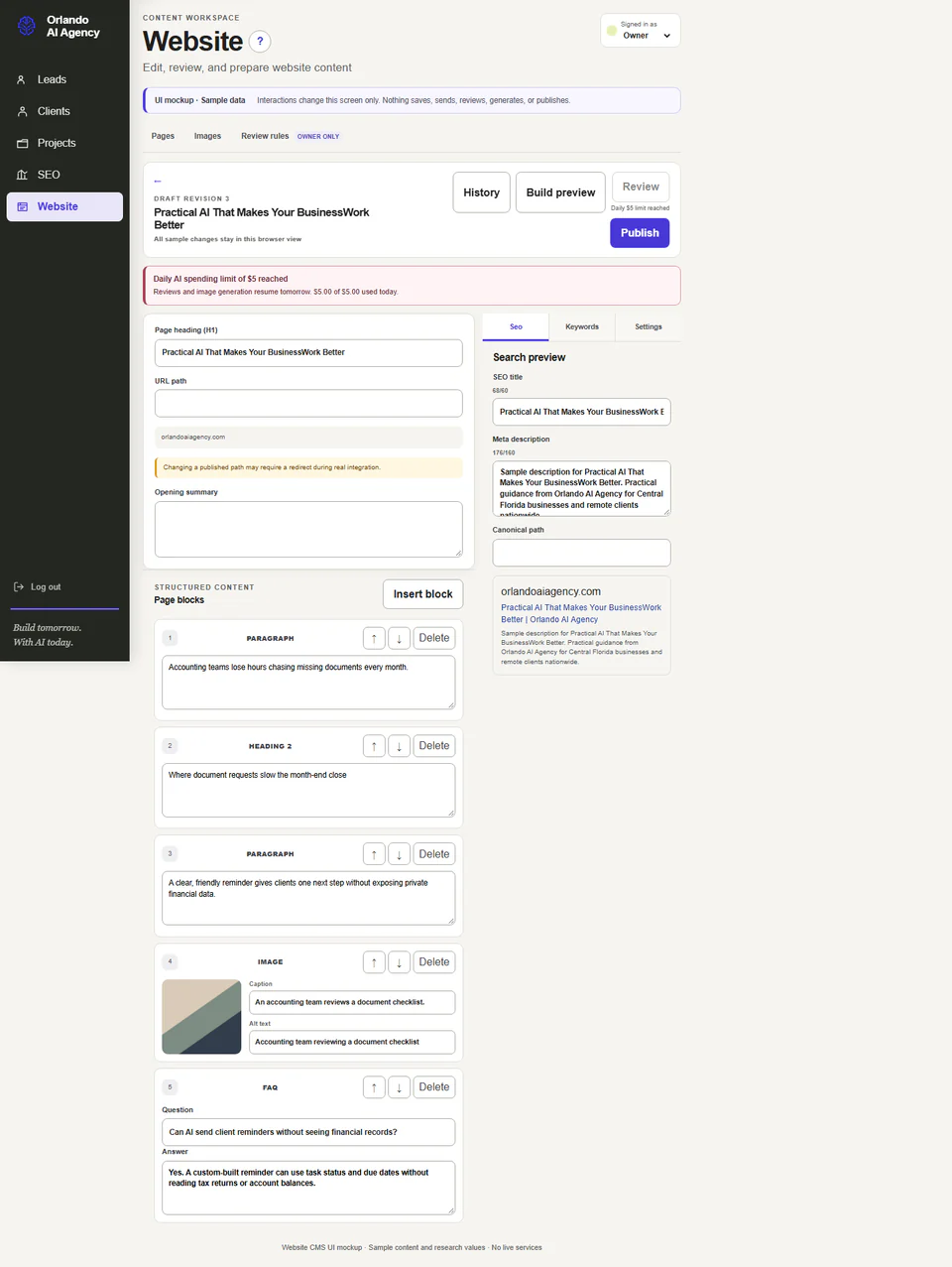Click the Orlando AI Agency logo icon
The width and height of the screenshot is (952, 1267).
click(x=27, y=26)
